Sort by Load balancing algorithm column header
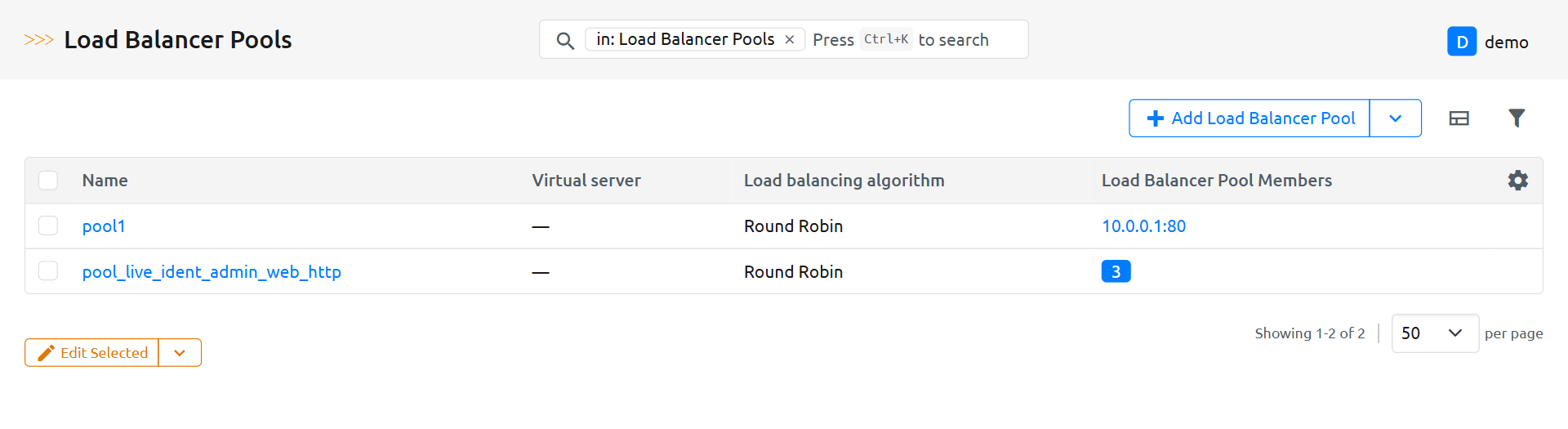Viewport: 1568px width, 429px height. coord(844,181)
